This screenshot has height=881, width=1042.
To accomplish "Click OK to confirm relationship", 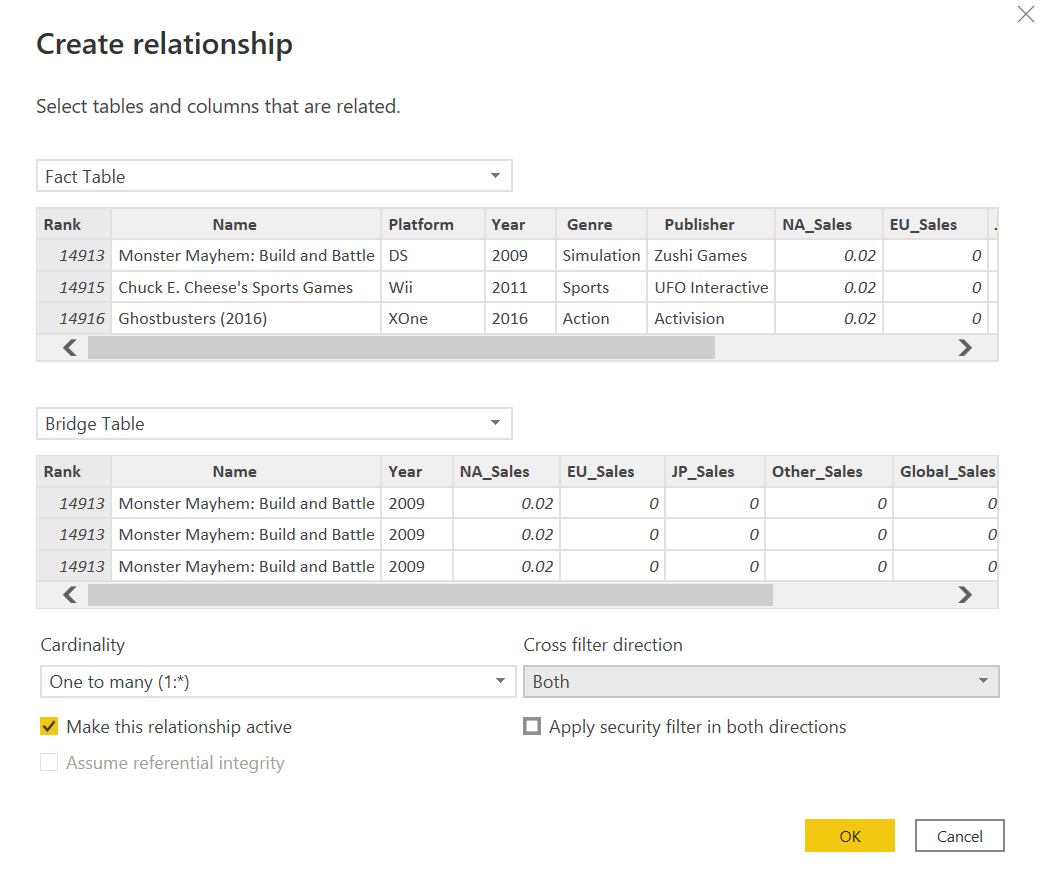I will pyautogui.click(x=849, y=836).
